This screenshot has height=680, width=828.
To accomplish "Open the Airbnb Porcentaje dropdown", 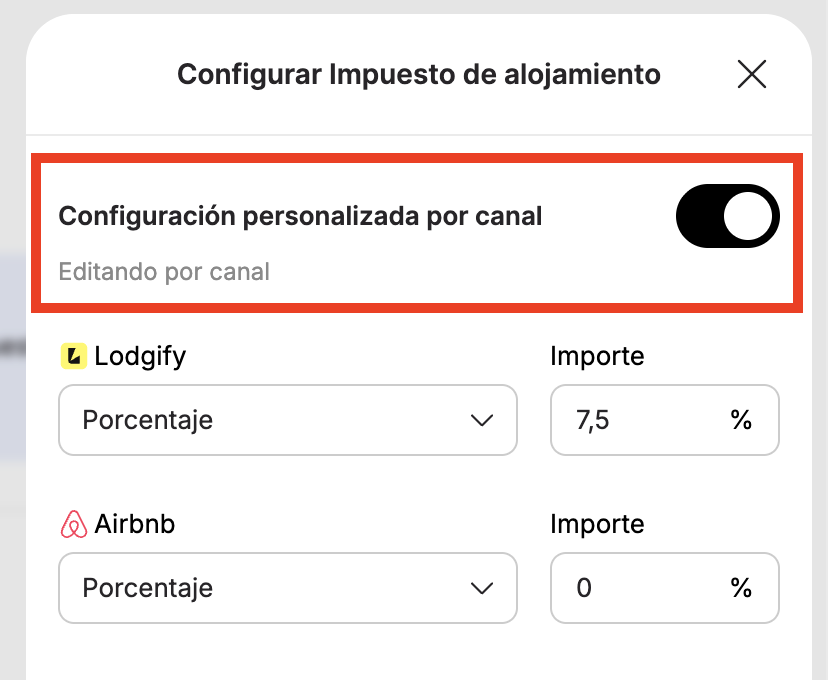I will (288, 588).
